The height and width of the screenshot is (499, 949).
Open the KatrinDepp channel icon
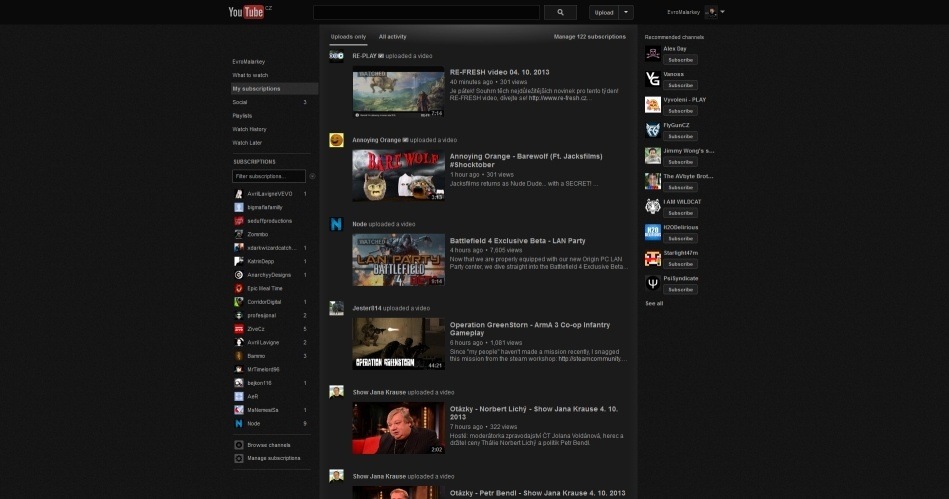click(x=238, y=261)
